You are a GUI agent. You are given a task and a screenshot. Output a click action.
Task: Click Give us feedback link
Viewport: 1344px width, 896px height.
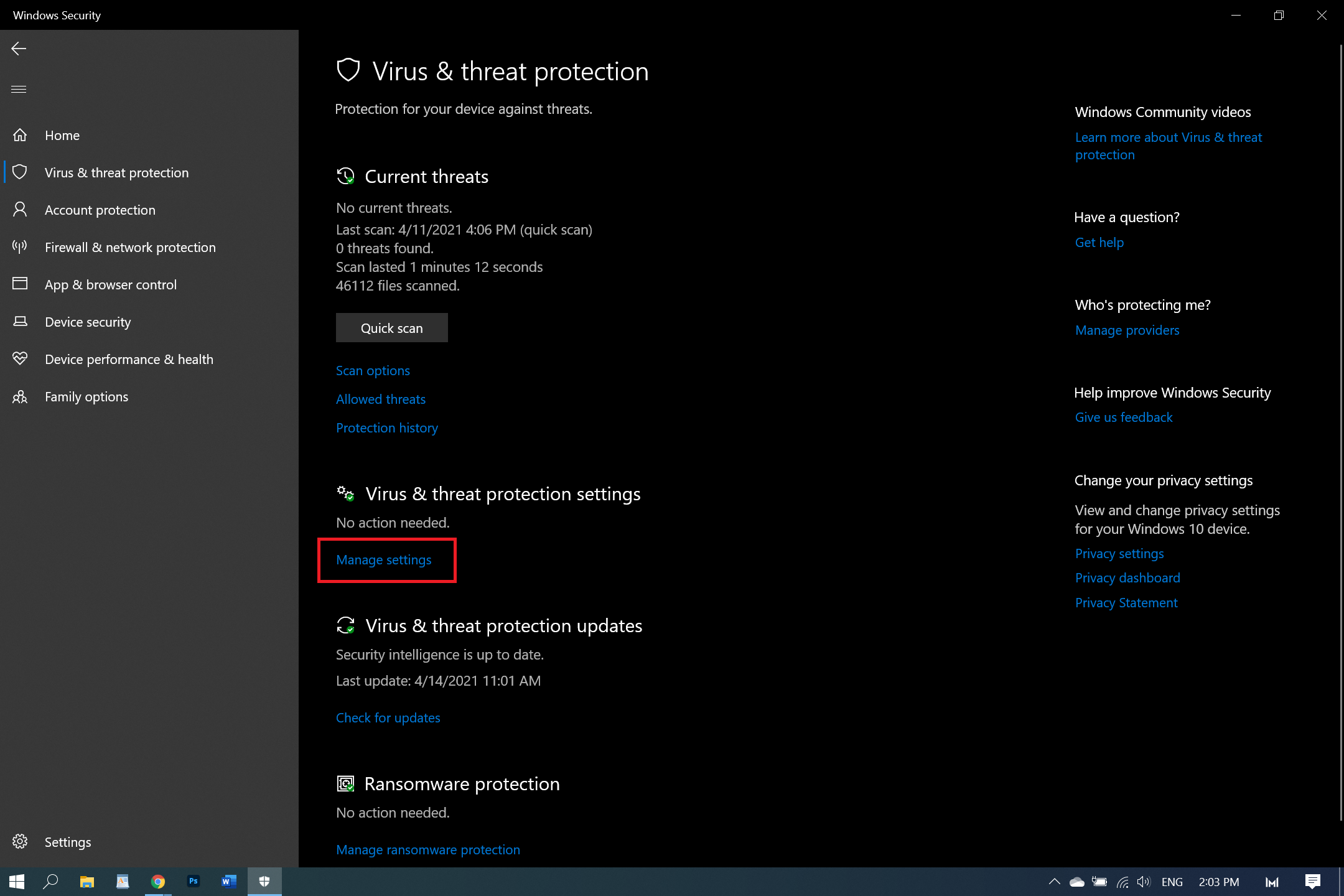1124,418
